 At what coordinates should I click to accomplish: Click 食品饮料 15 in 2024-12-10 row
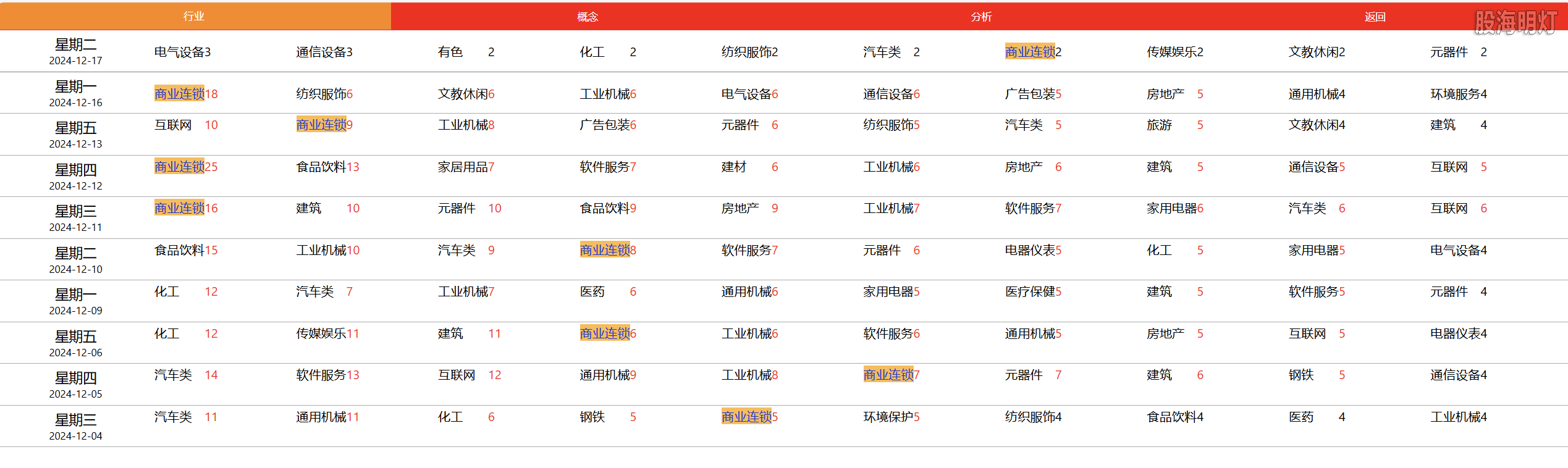pyautogui.click(x=186, y=250)
